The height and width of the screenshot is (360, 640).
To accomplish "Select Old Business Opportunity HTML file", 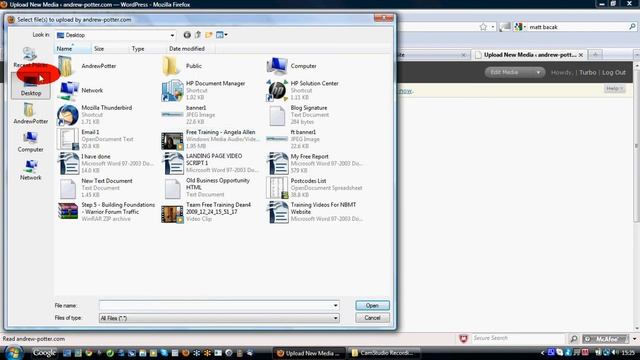I will (172, 188).
